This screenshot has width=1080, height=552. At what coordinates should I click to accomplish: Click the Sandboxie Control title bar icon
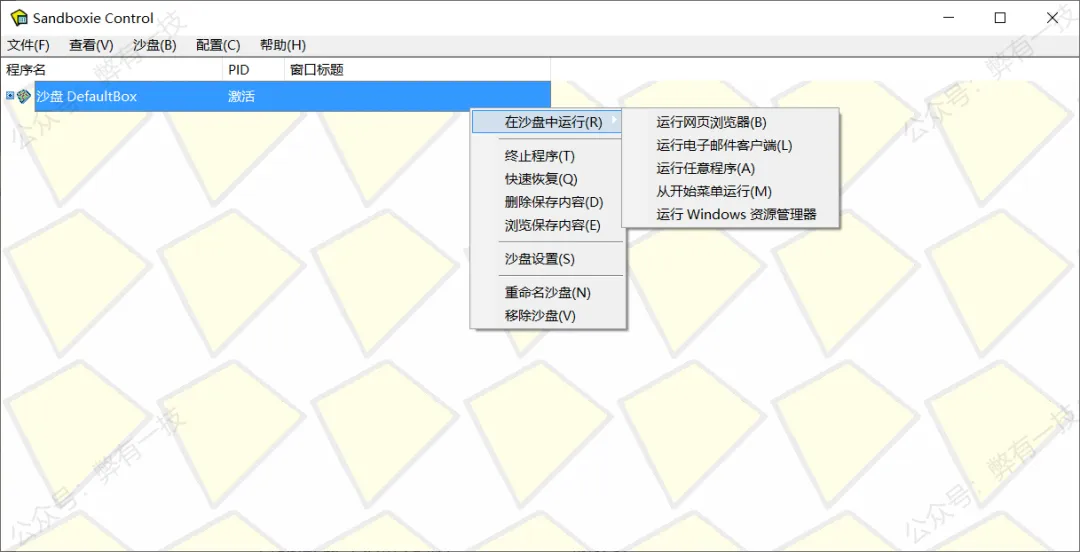coord(19,18)
